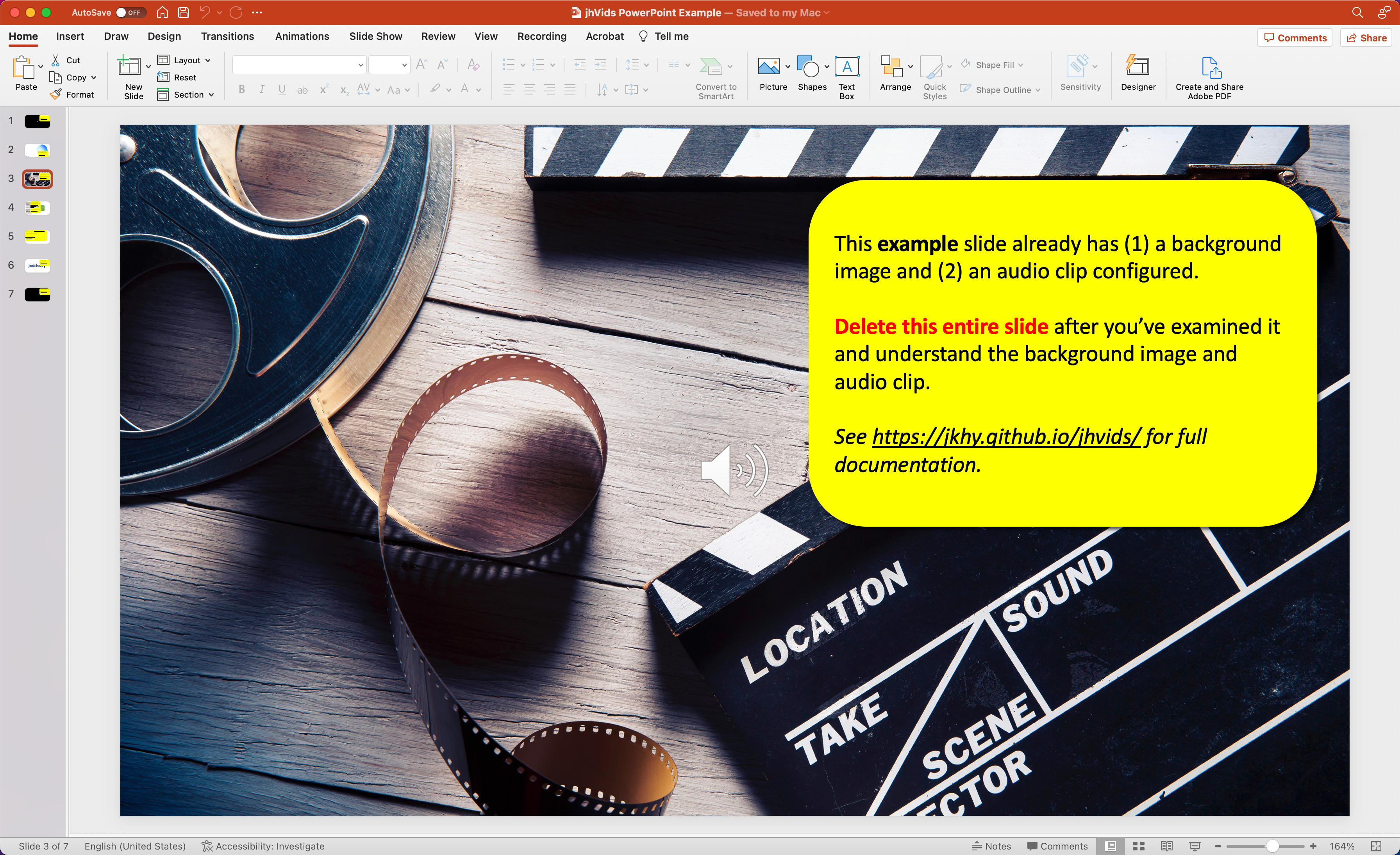Click the Share button
1400x855 pixels.
click(1366, 38)
